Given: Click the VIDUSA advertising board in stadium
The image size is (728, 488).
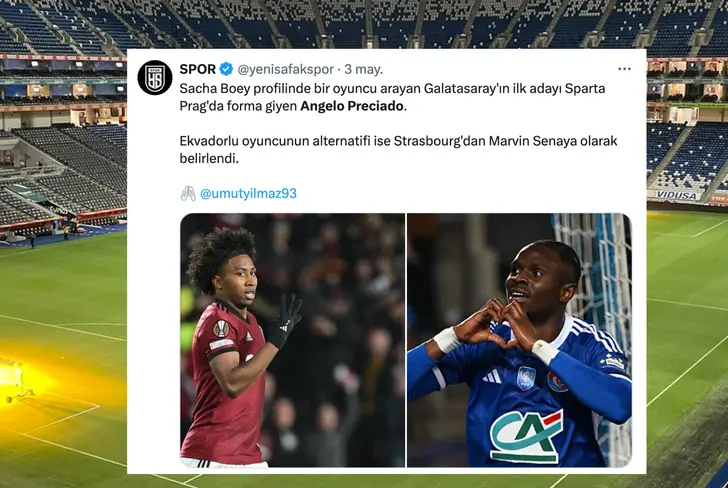Looking at the screenshot, I should [676, 195].
